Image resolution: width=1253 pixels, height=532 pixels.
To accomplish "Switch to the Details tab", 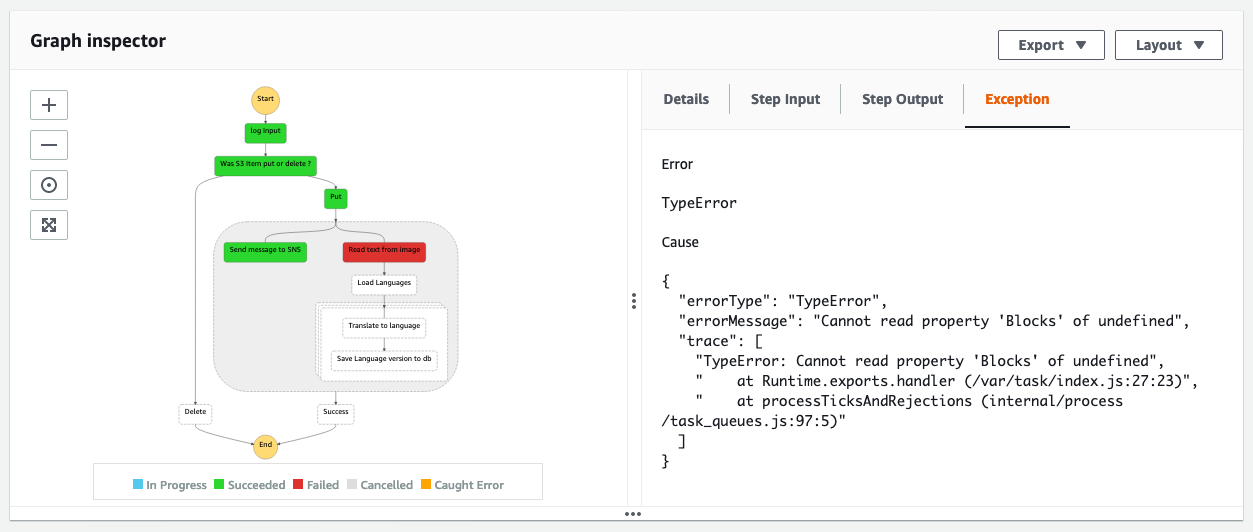I will tap(686, 99).
